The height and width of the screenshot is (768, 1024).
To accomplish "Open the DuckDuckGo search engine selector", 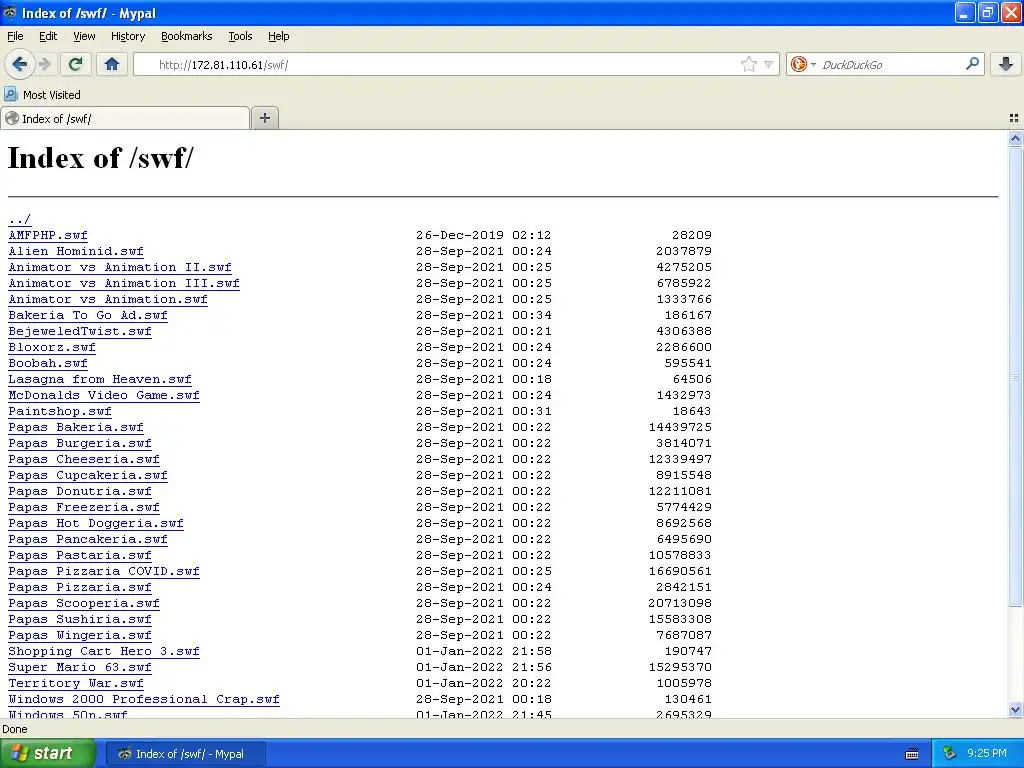I will tap(802, 64).
